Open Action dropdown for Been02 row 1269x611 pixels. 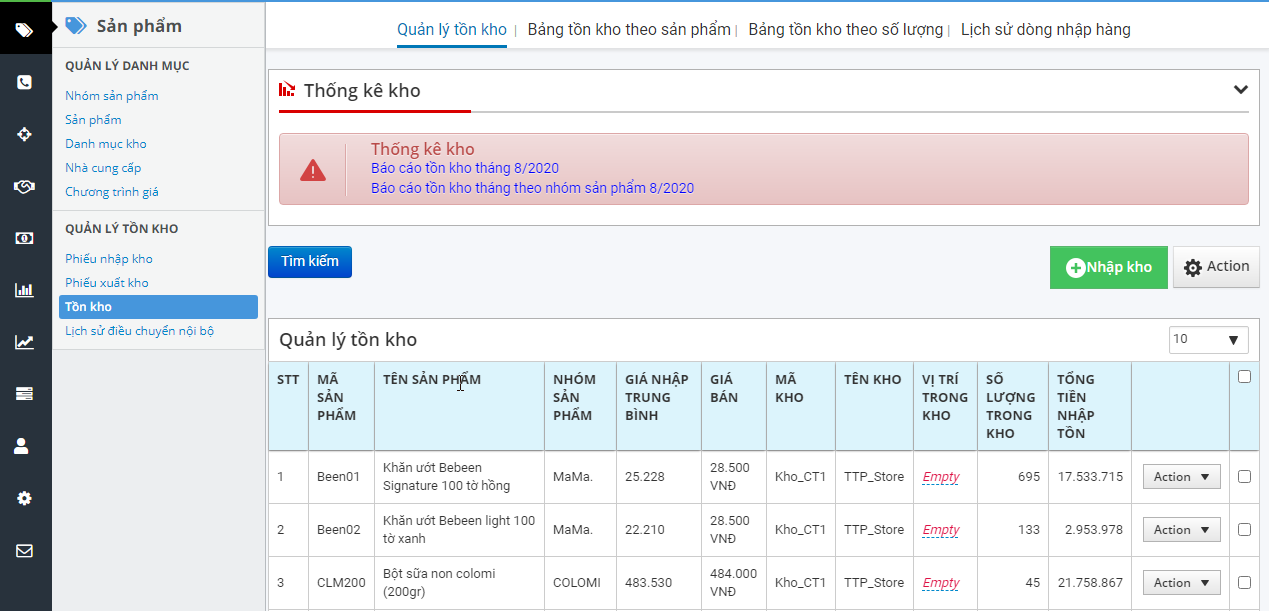point(1181,530)
